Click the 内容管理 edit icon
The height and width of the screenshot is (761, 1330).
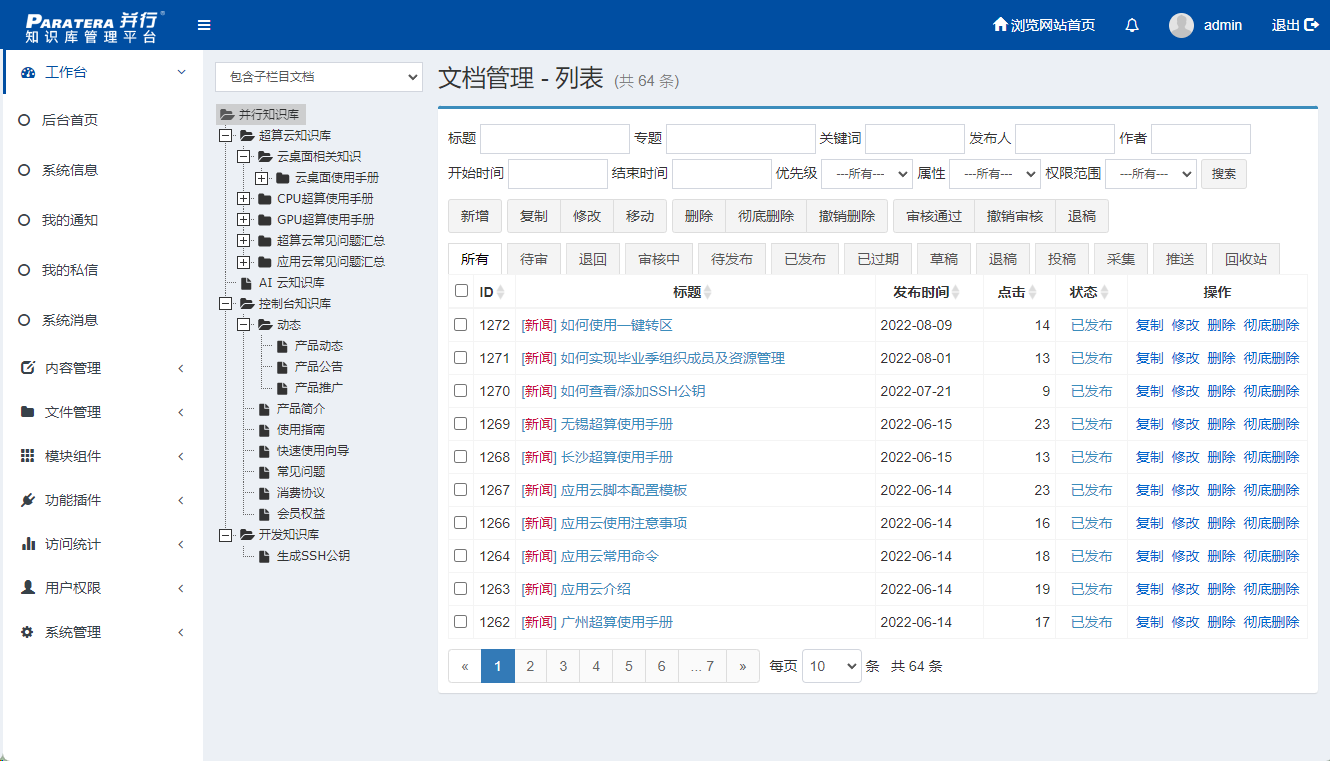pyautogui.click(x=28, y=368)
